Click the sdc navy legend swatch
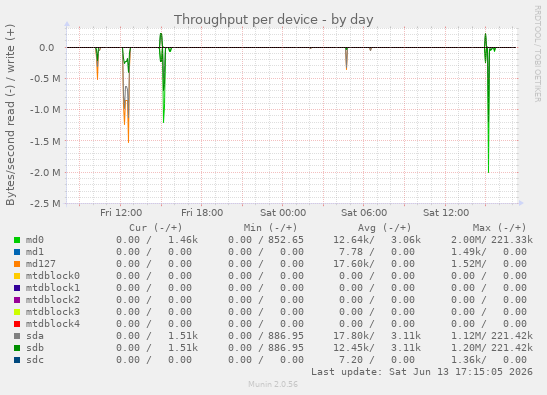The width and height of the screenshot is (547, 395). tap(17, 360)
